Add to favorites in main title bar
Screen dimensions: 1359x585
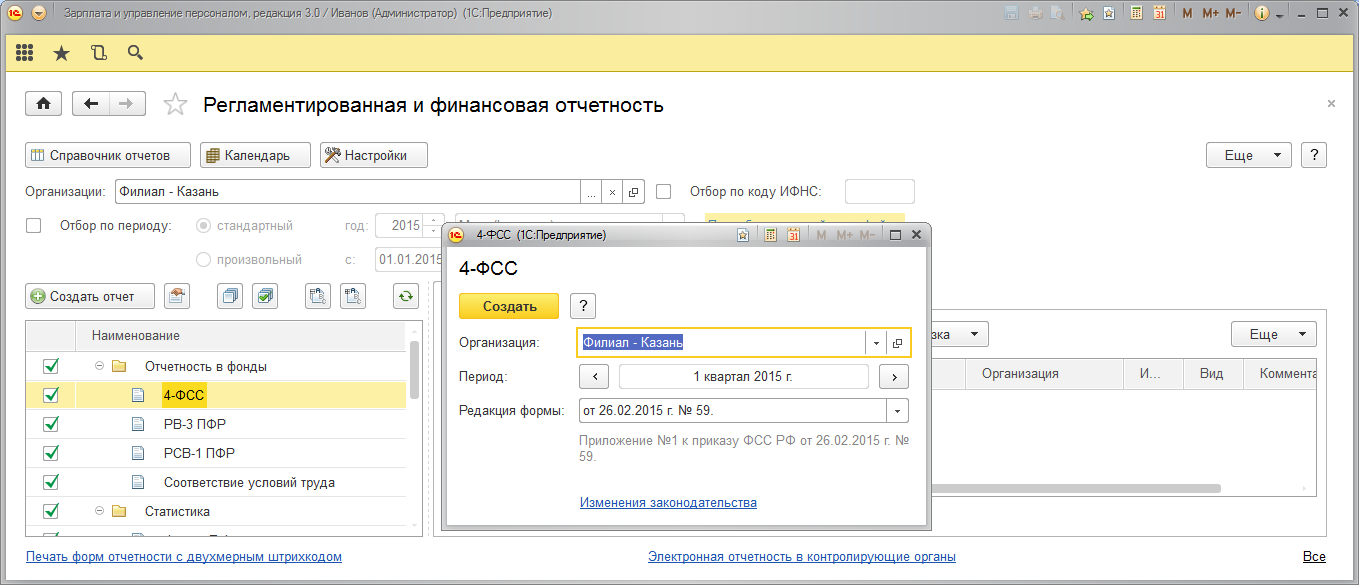[x=1110, y=13]
